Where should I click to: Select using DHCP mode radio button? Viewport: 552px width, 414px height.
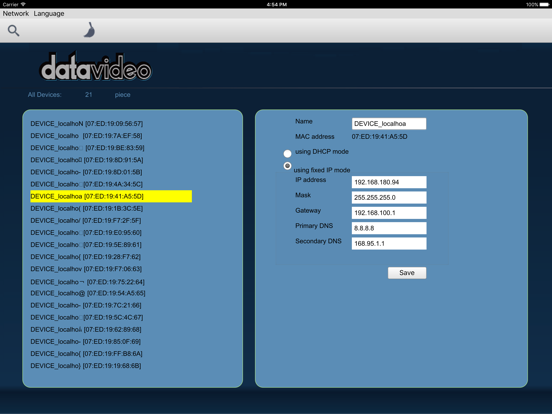pos(287,153)
